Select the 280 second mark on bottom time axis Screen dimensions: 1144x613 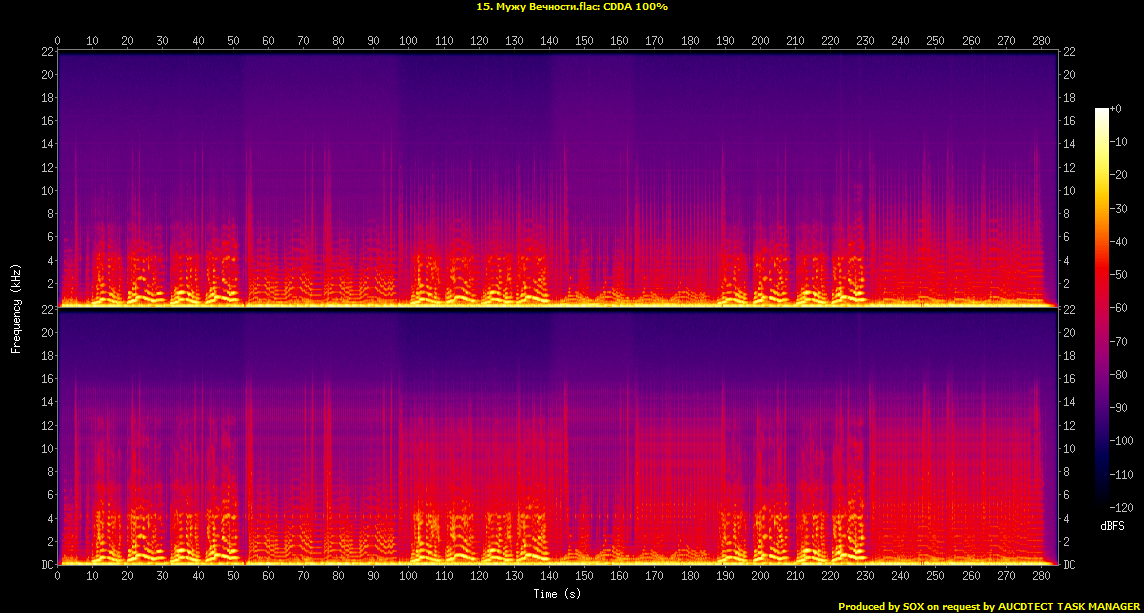(1040, 577)
